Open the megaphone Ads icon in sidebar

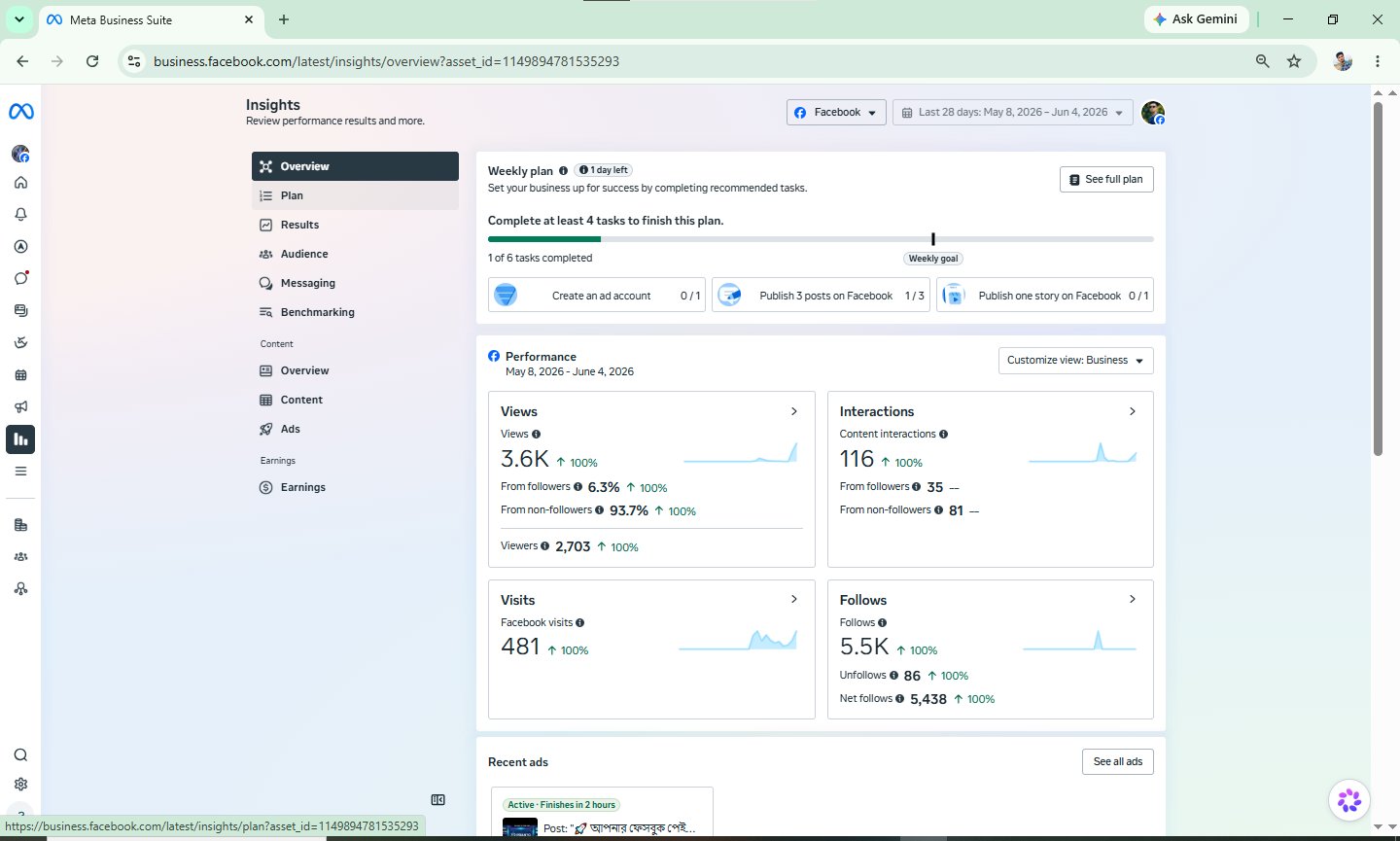pos(20,407)
